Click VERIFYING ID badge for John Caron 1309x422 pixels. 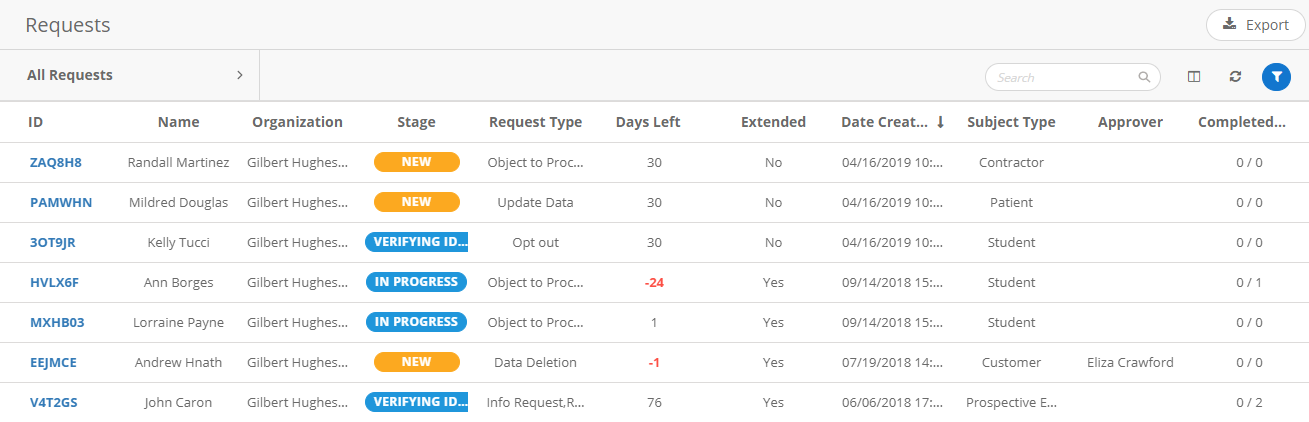click(417, 402)
